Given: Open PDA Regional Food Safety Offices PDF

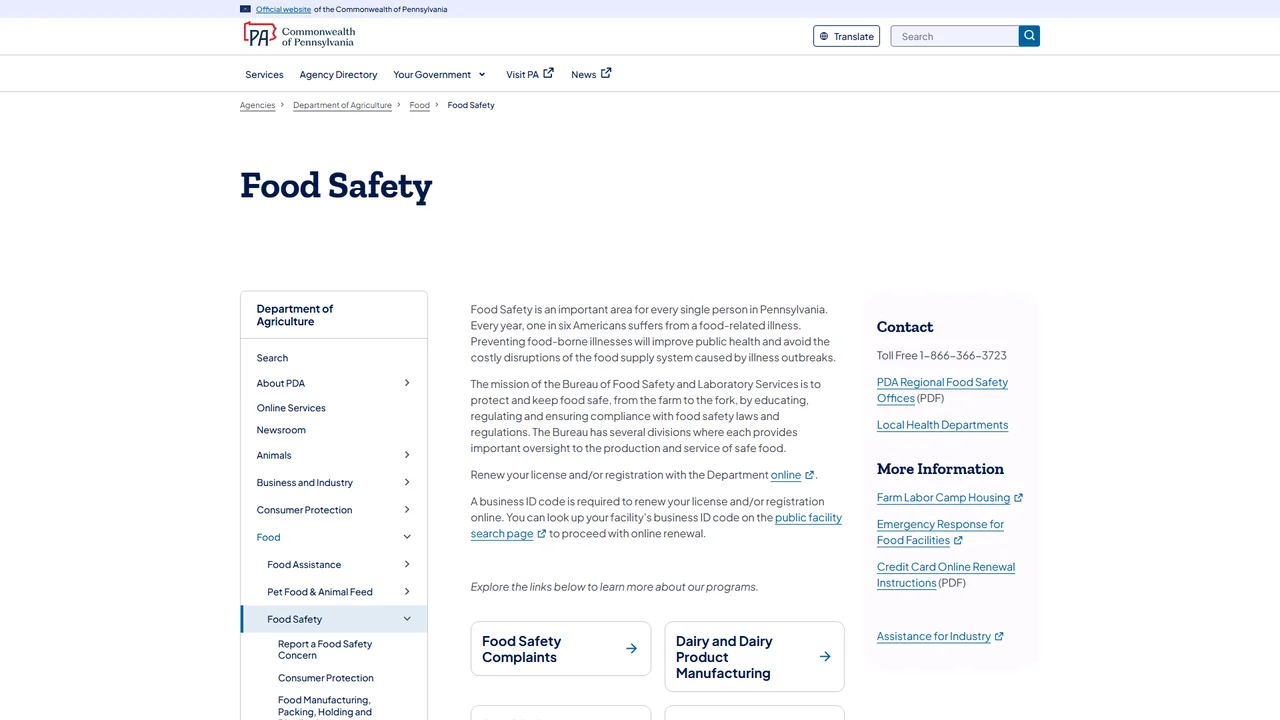Looking at the screenshot, I should [x=942, y=390].
